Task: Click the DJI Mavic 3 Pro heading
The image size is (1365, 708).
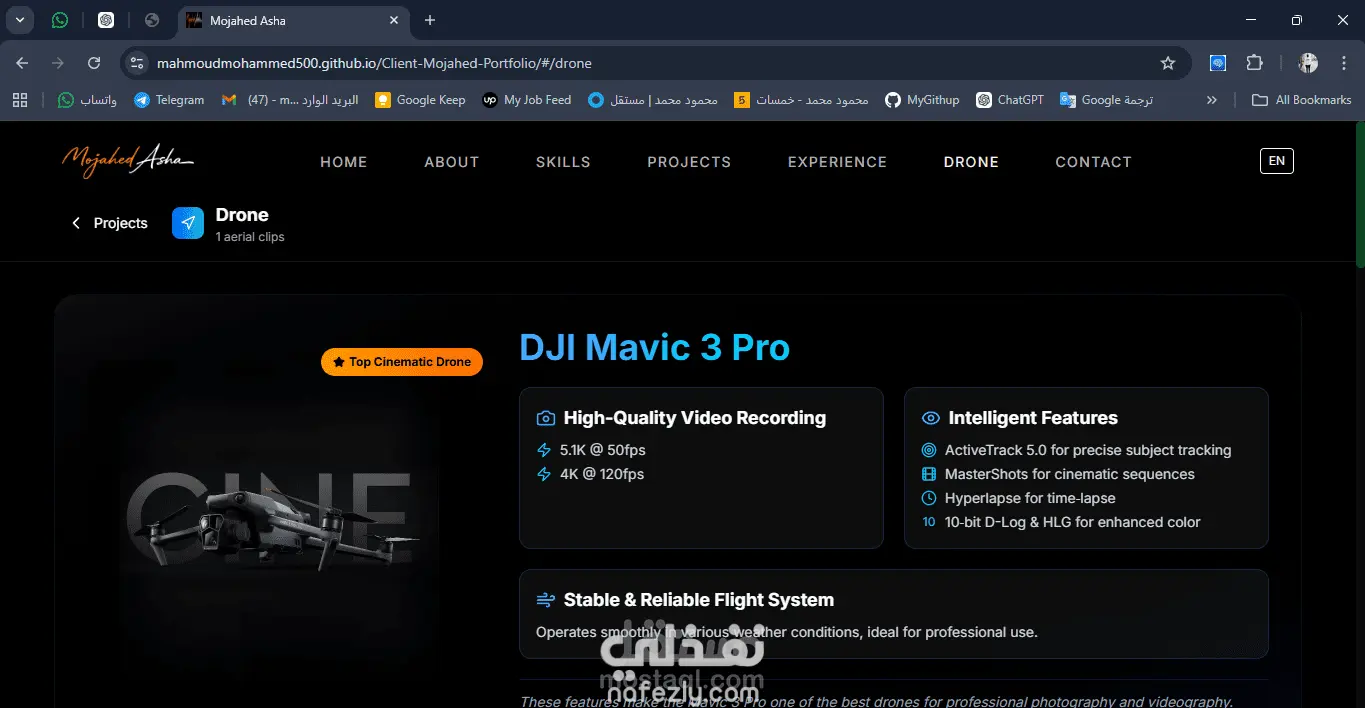Action: click(x=655, y=347)
